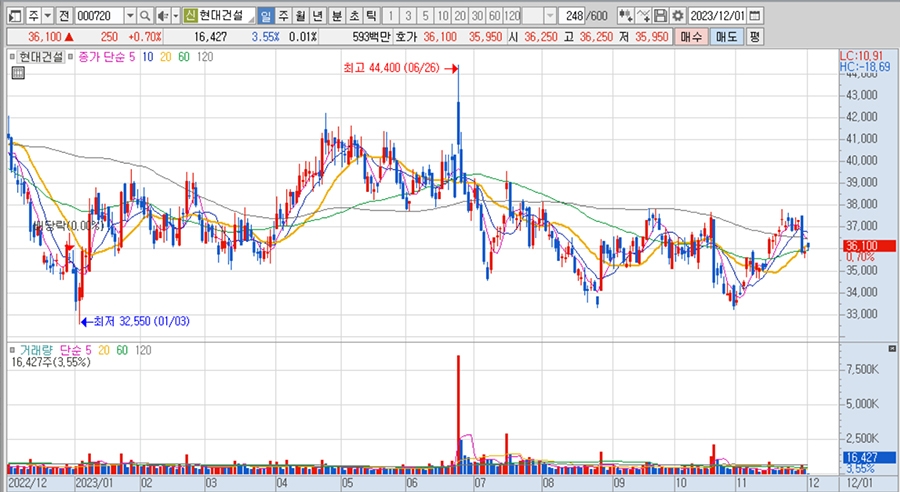This screenshot has height=492, width=900.
Task: Select the 20 interval button
Action: pyautogui.click(x=460, y=16)
